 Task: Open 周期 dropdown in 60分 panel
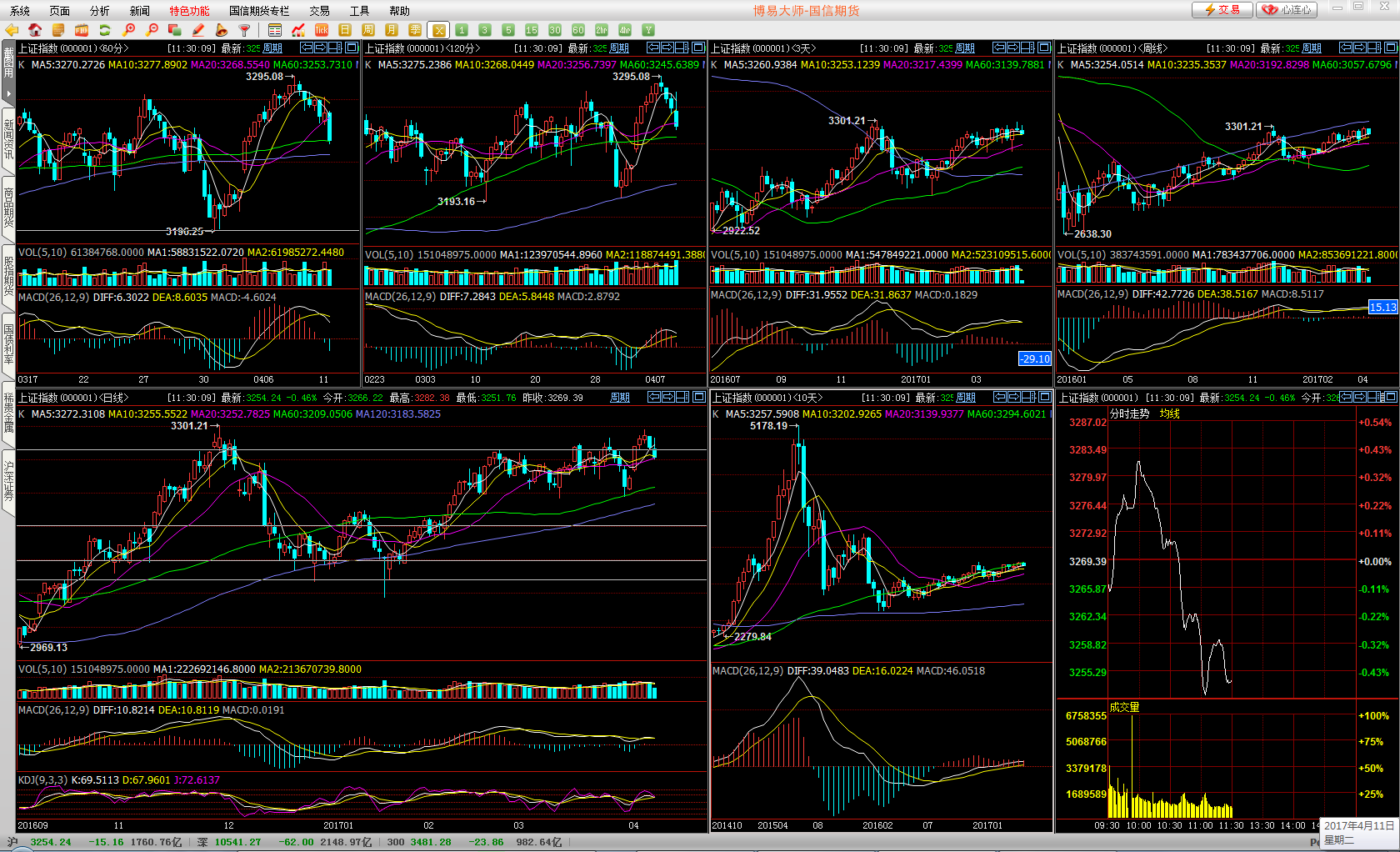[272, 48]
